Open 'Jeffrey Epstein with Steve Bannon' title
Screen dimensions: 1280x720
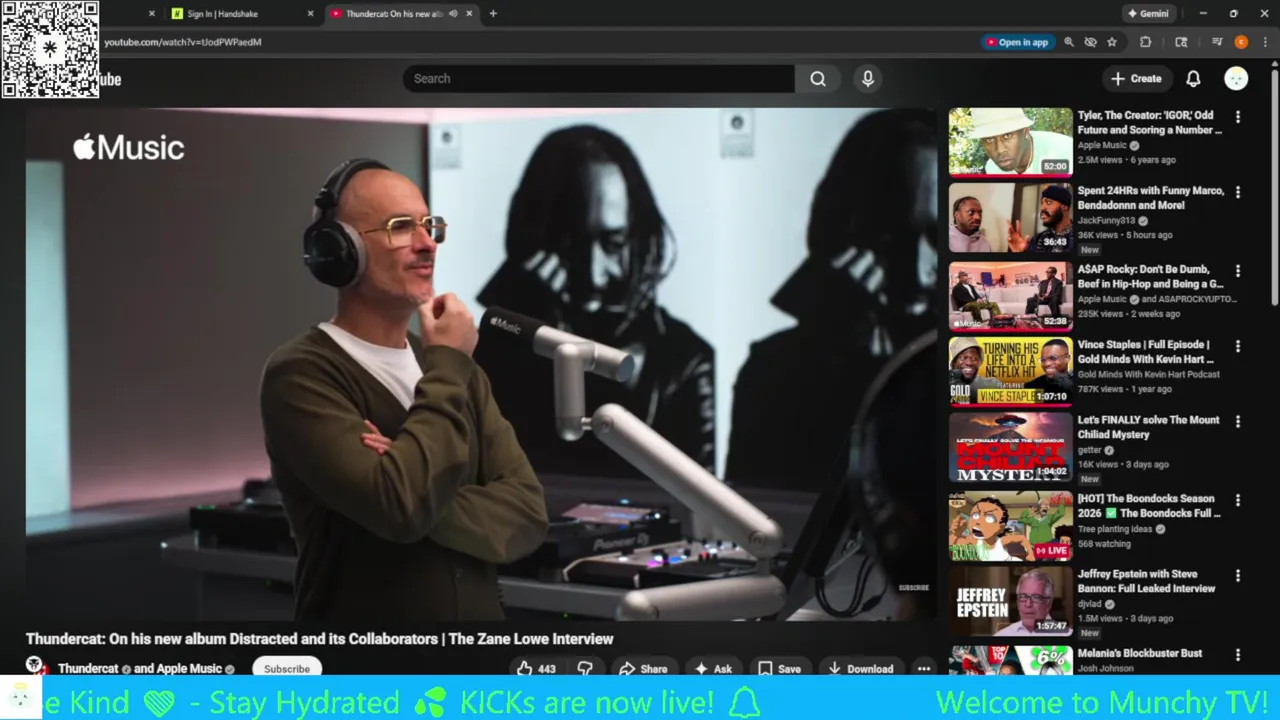[x=1146, y=581]
